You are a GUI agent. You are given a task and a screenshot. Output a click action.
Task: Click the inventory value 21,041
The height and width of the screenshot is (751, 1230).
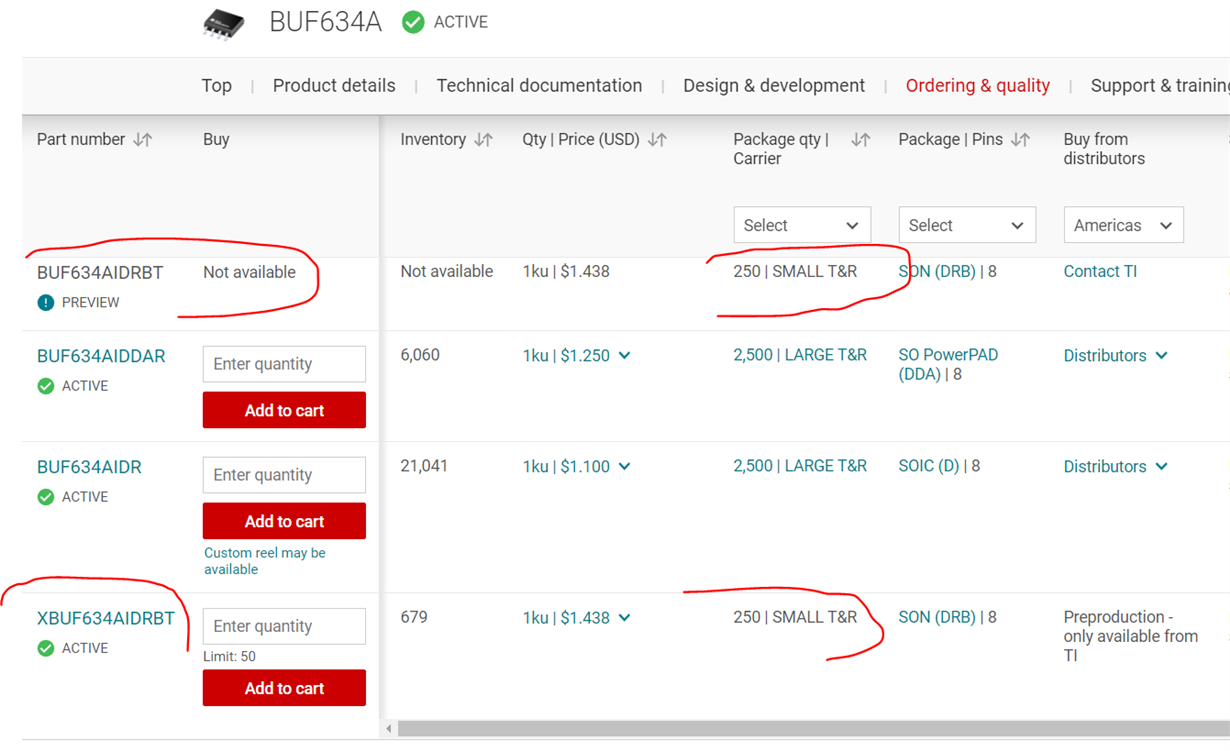point(424,466)
